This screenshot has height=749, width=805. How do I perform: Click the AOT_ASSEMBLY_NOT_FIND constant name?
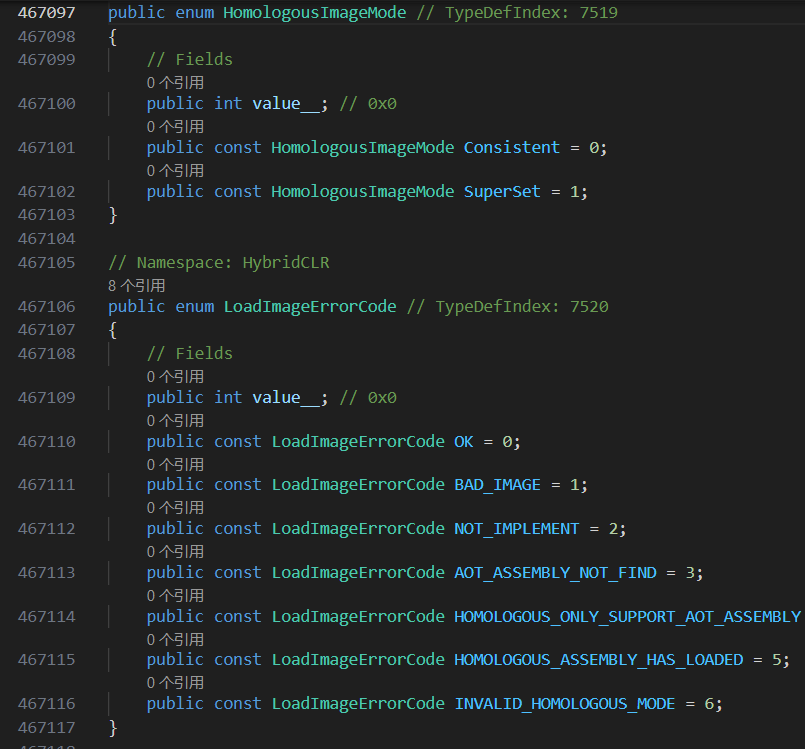click(x=555, y=572)
